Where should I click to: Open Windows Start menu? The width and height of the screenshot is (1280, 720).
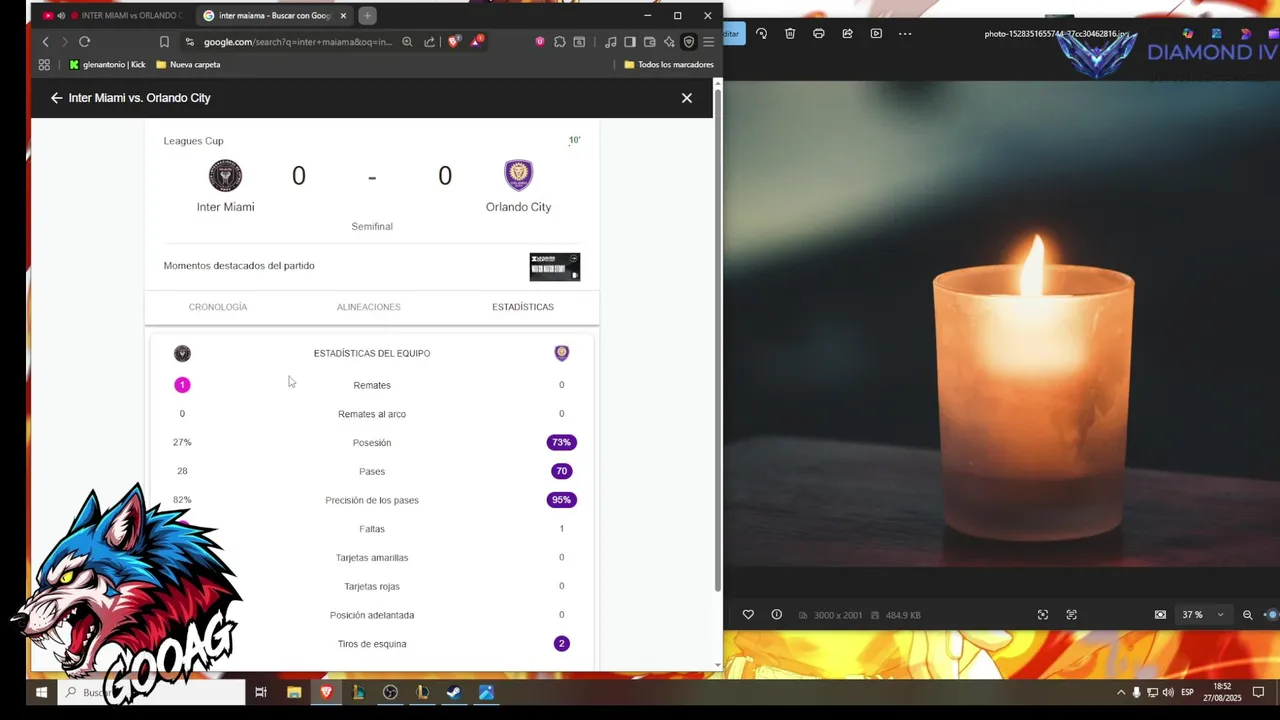click(42, 692)
